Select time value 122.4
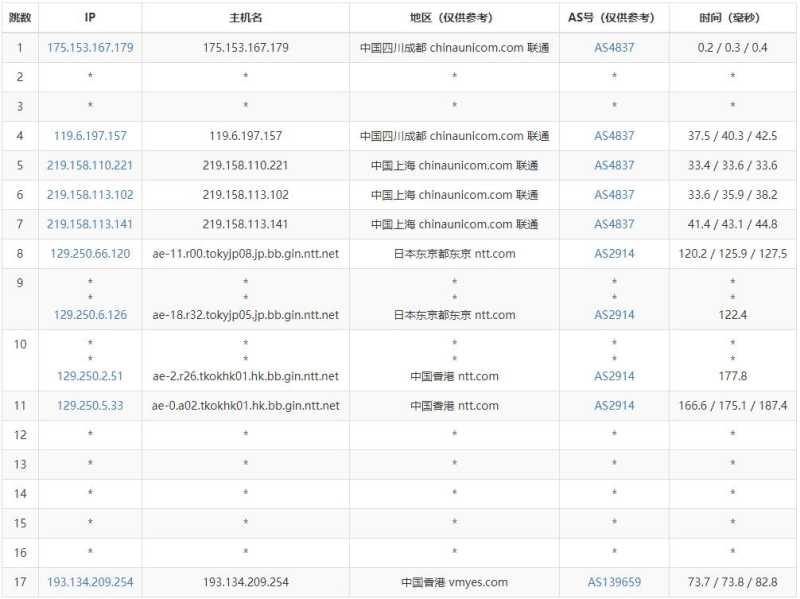 tap(733, 315)
